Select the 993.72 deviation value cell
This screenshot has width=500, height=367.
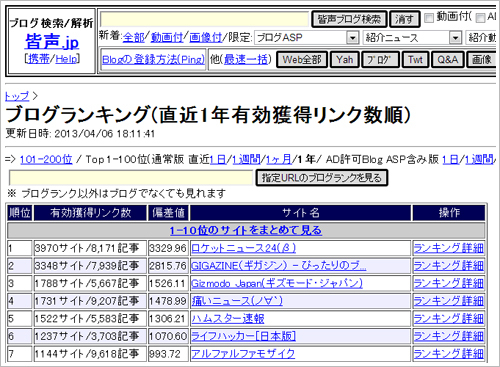(x=168, y=354)
